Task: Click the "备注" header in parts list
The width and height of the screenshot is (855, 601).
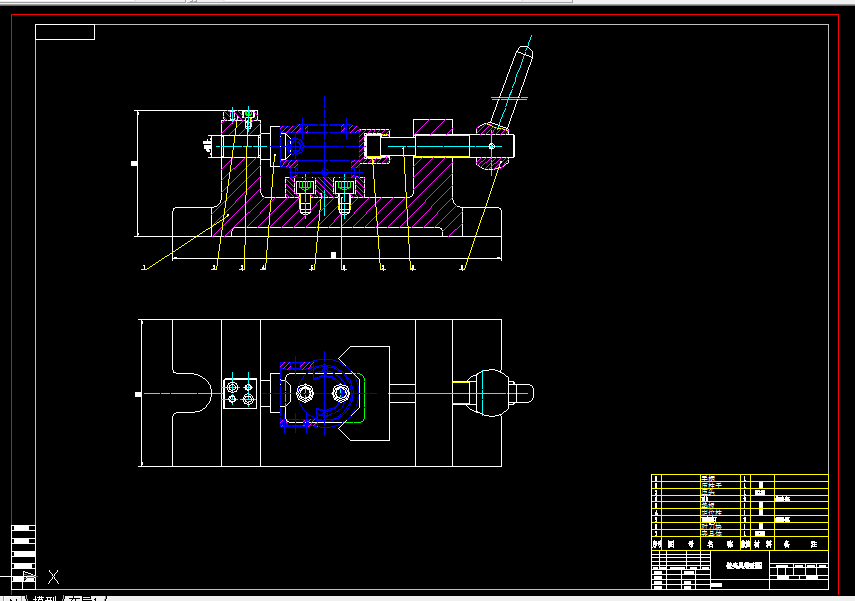Action: 800,544
